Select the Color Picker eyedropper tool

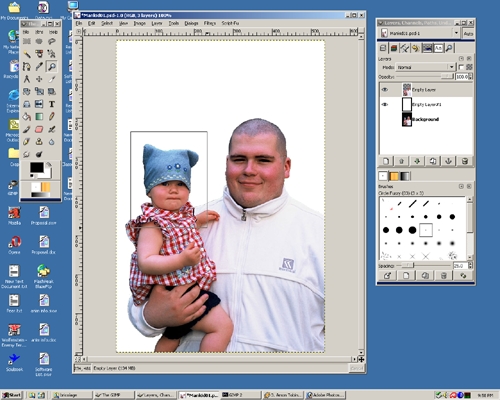[x=39, y=67]
